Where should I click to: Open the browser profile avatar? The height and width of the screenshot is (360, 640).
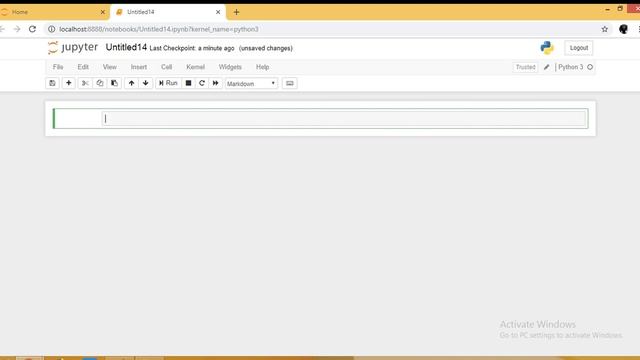click(x=623, y=29)
